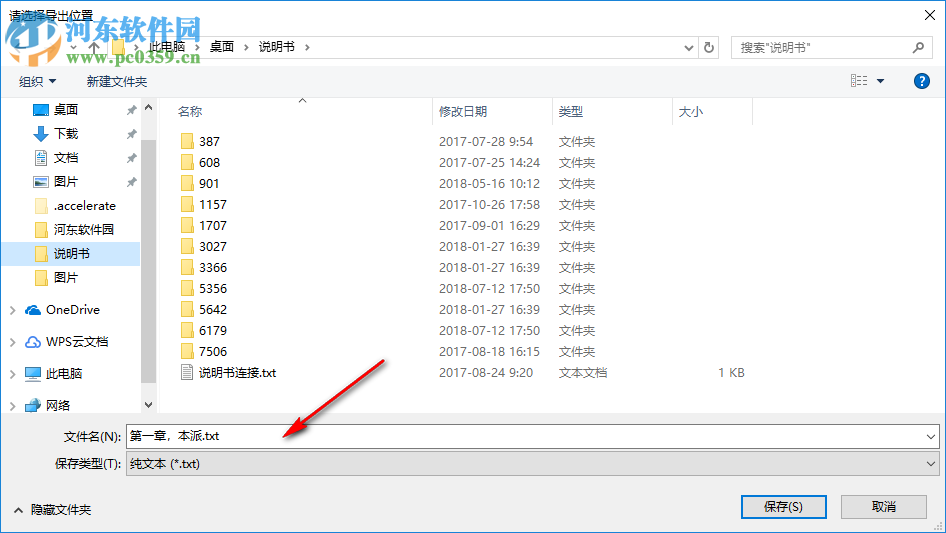Click the folder icon of 6179
Viewport: 946px width, 533px height.
coord(187,331)
